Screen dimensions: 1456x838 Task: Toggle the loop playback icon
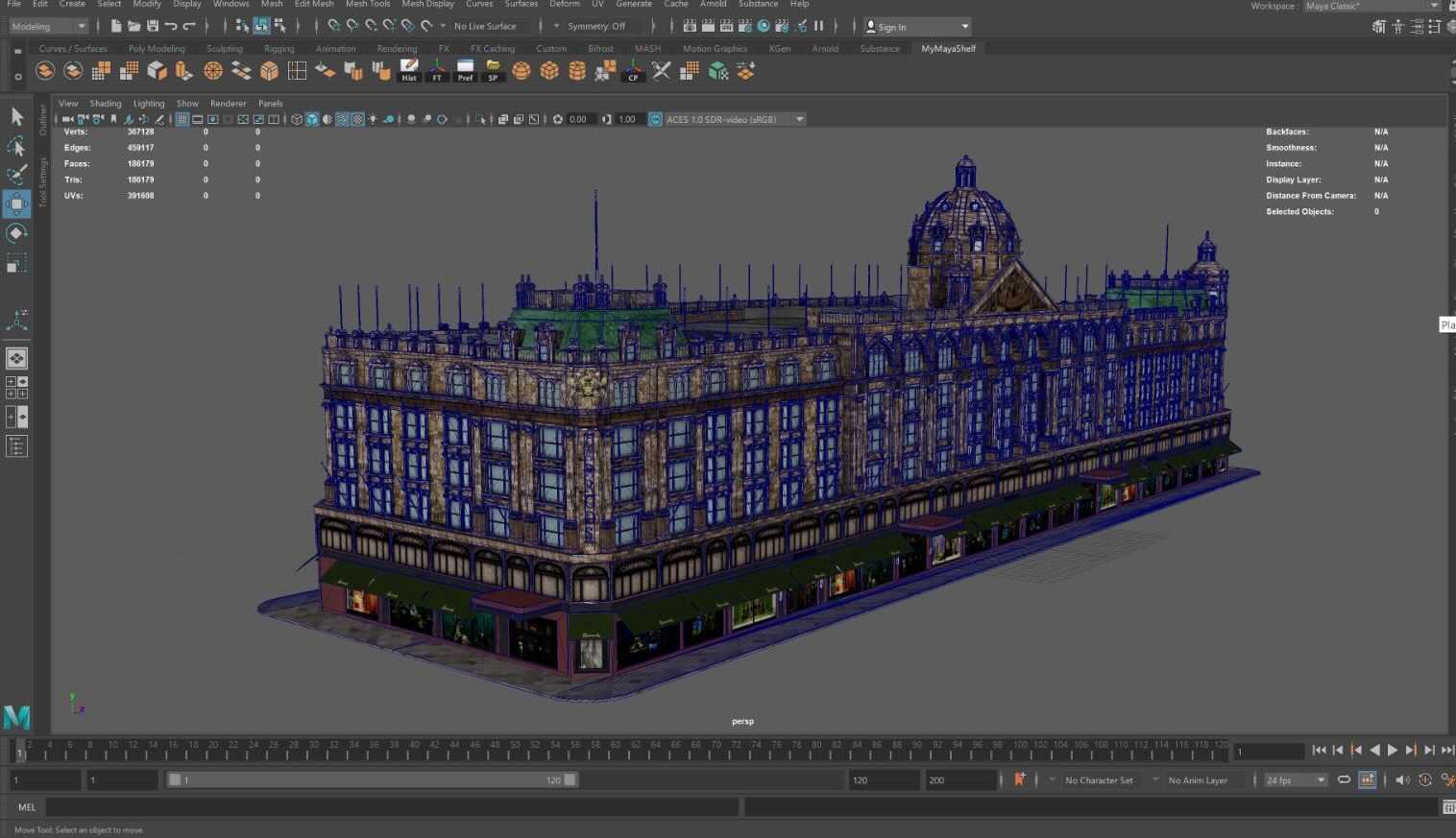click(x=1344, y=779)
